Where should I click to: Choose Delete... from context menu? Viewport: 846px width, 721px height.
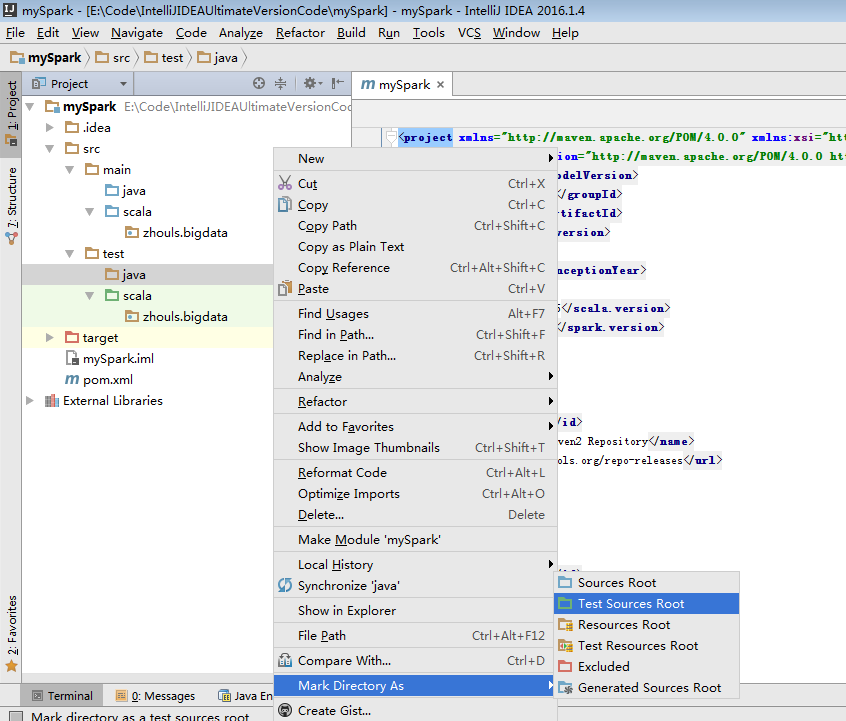point(415,515)
